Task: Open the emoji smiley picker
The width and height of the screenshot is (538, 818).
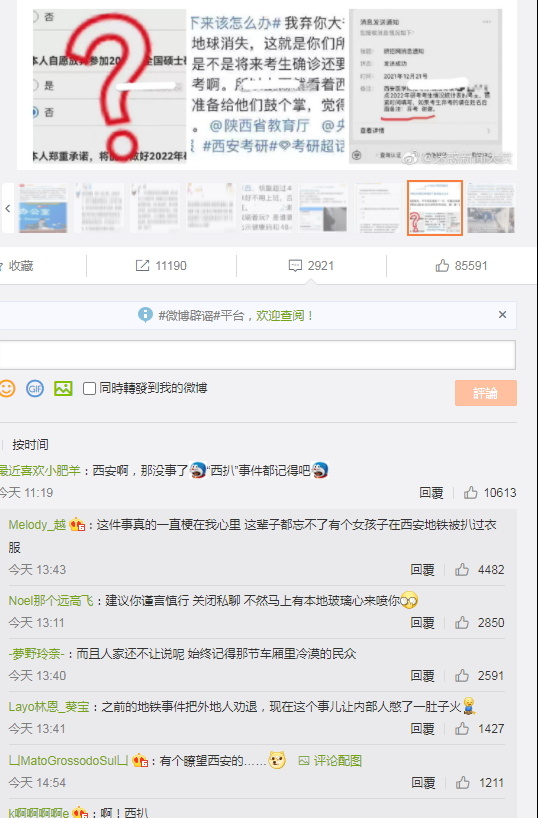Action: tap(7, 389)
